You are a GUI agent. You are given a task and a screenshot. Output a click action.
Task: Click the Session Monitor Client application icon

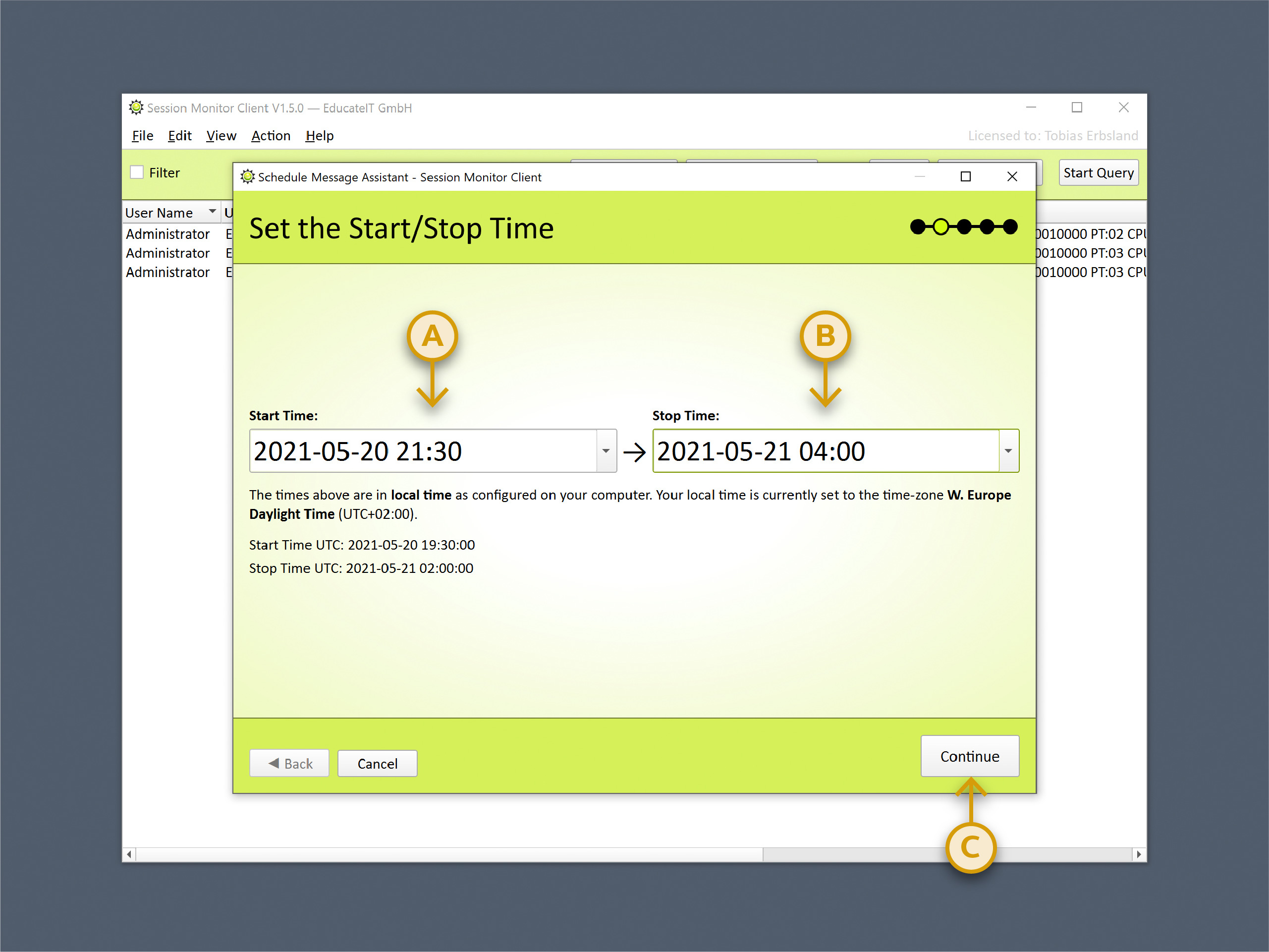pos(136,108)
